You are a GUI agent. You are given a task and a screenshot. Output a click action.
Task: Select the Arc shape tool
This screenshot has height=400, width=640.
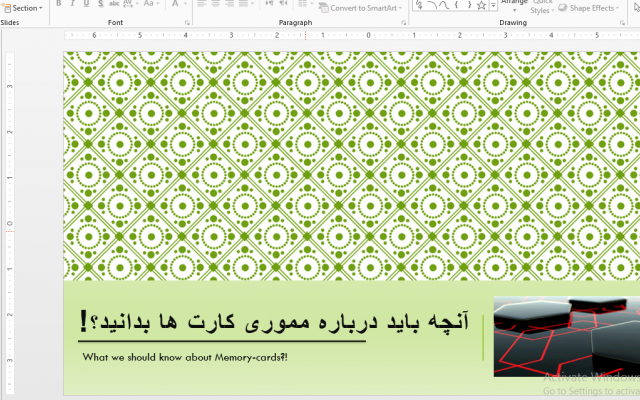(x=431, y=5)
